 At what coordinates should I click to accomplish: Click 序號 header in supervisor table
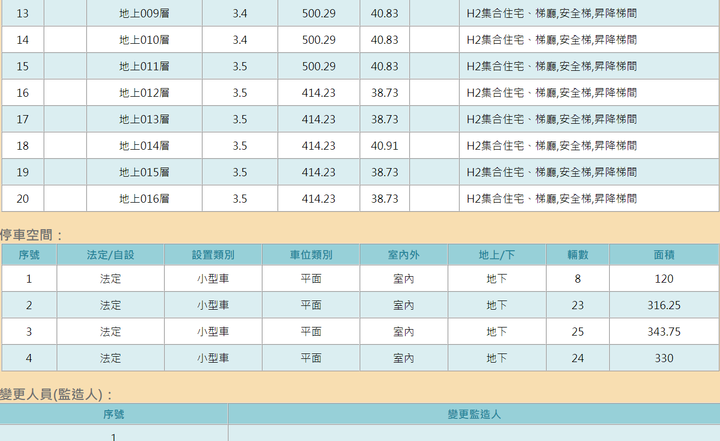(x=113, y=414)
